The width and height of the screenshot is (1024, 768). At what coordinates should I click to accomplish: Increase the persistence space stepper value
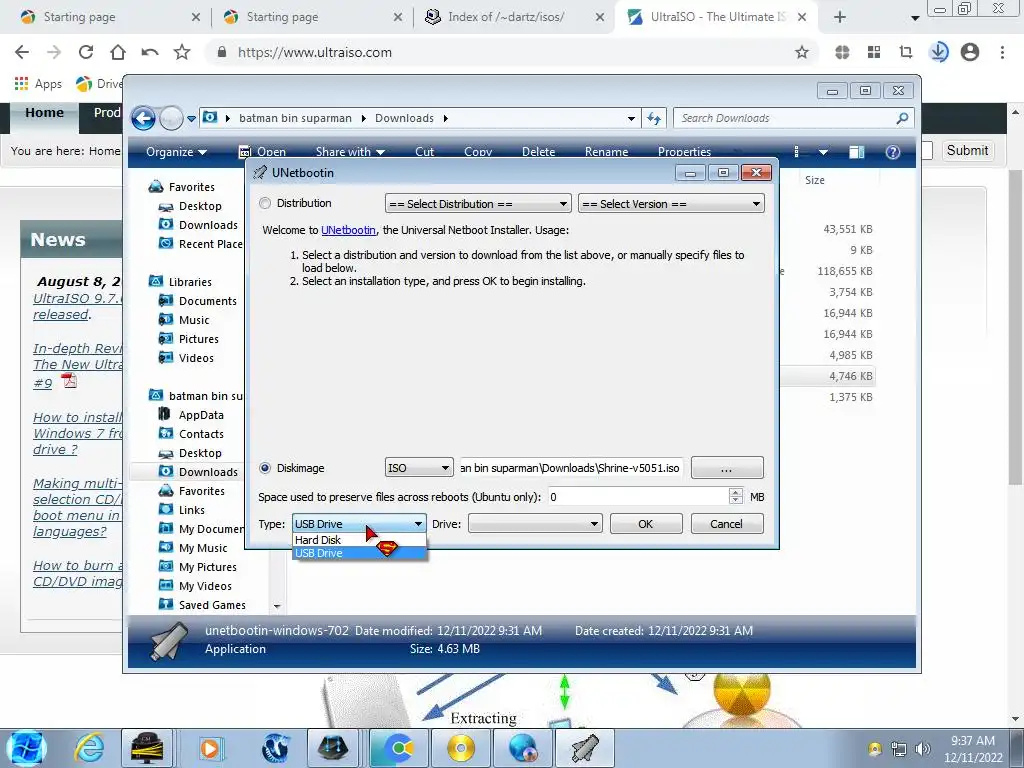736,492
